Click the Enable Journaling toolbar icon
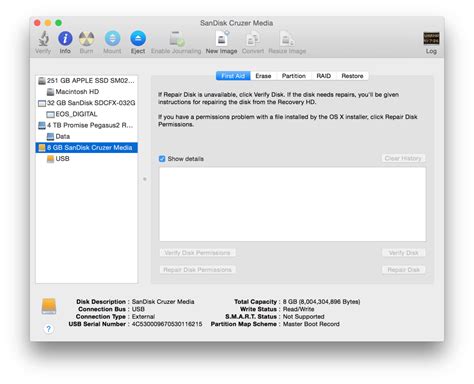Image resolution: width=474 pixels, height=384 pixels. pos(176,39)
